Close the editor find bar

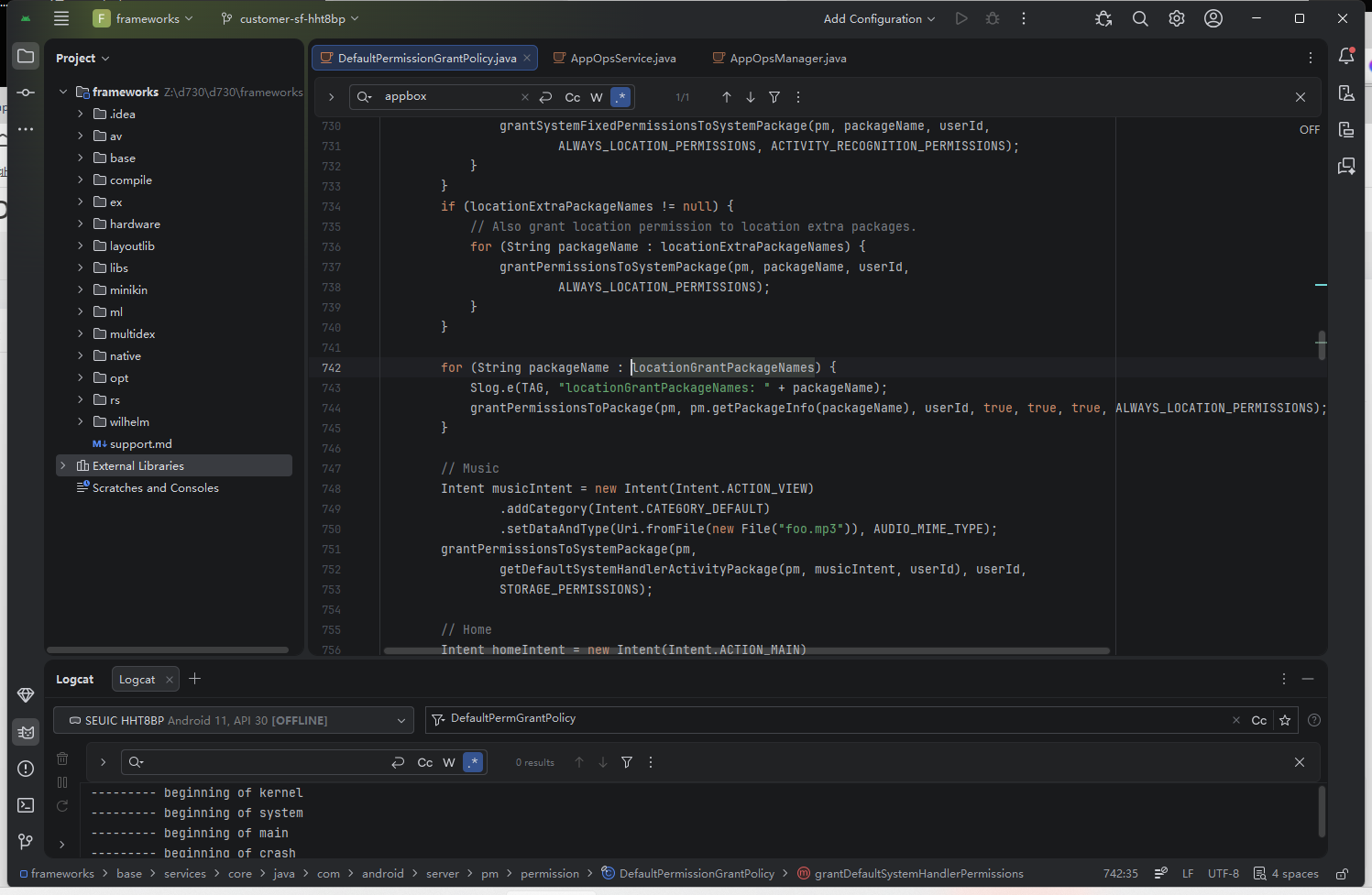1301,97
